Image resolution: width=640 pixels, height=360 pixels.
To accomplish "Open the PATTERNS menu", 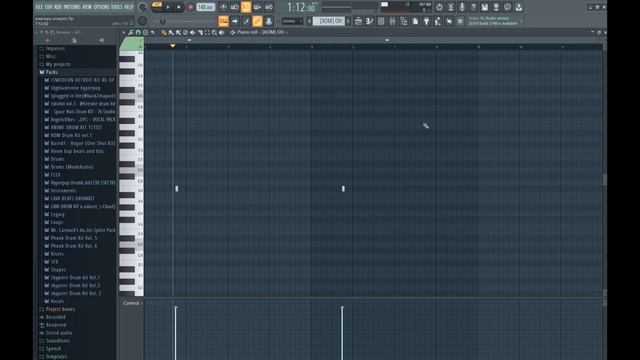I will 72,7.
